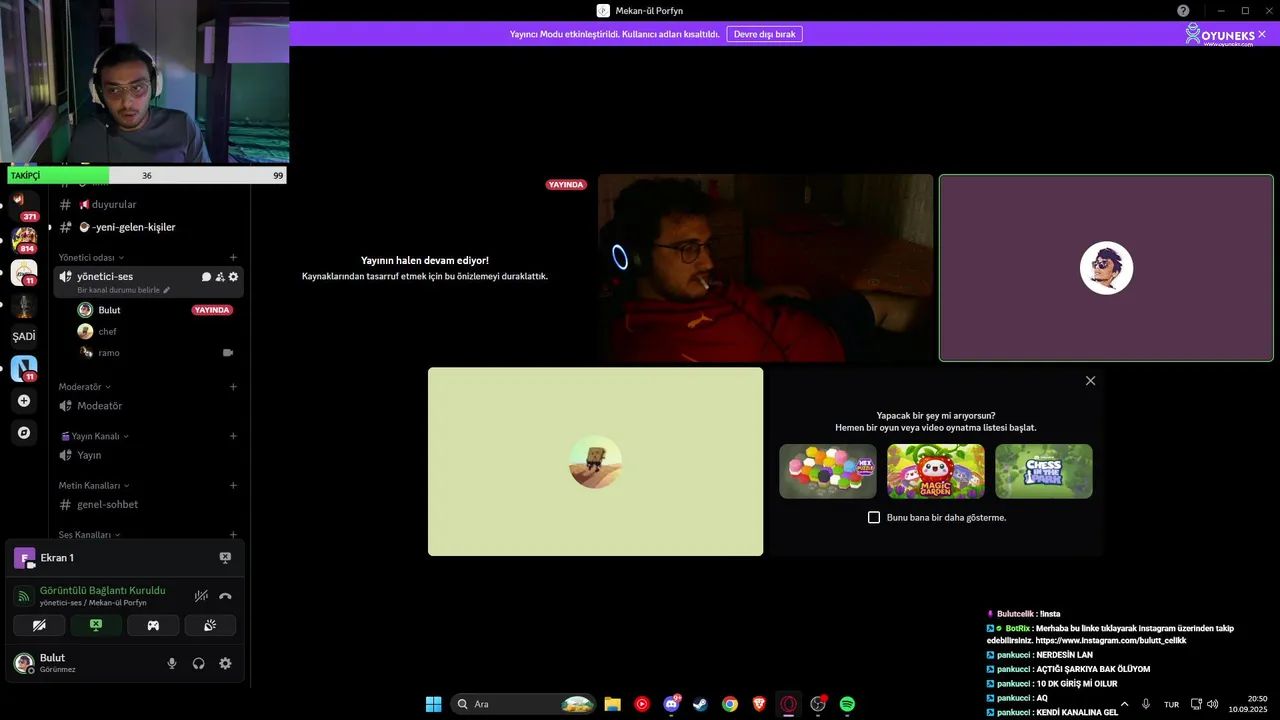Toggle noise suppression icon
The width and height of the screenshot is (1280, 720).
(x=201, y=596)
